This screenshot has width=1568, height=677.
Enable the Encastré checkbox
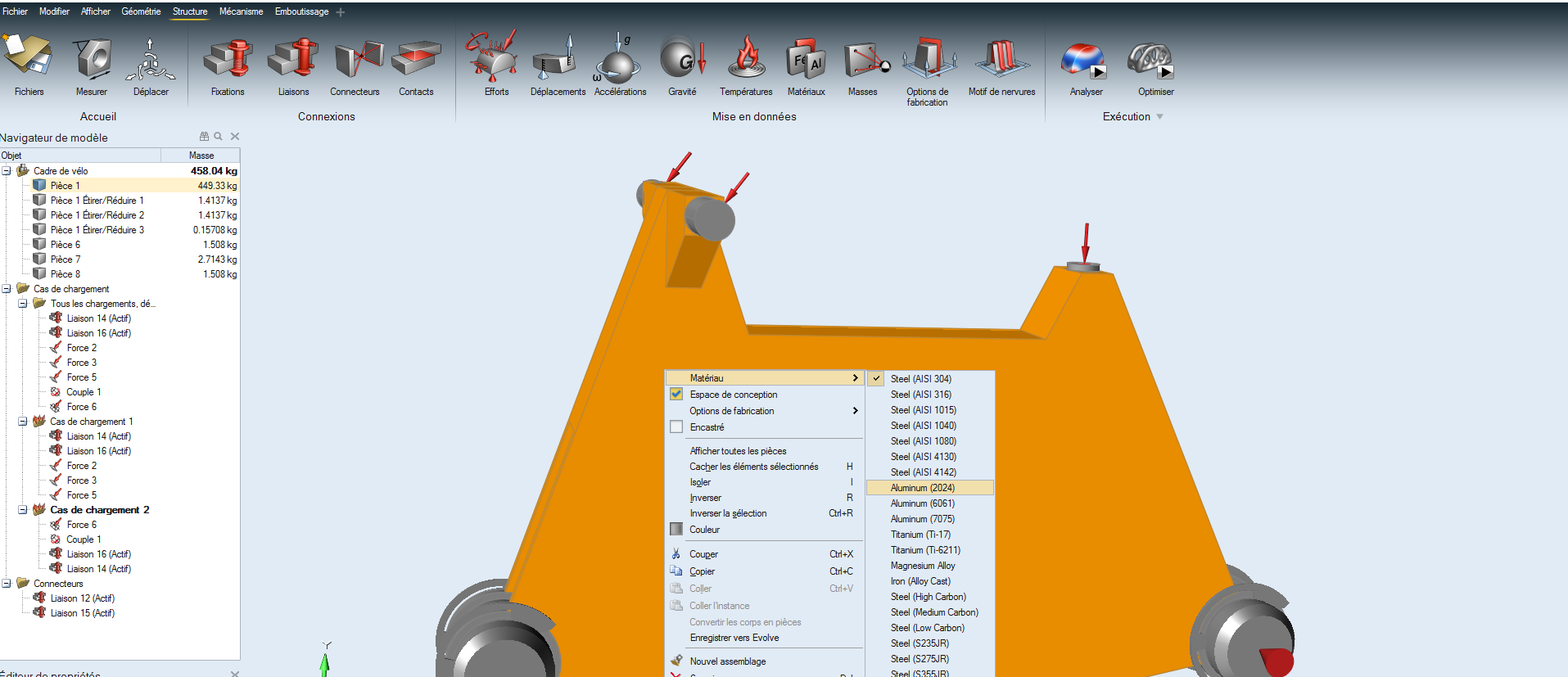point(676,427)
